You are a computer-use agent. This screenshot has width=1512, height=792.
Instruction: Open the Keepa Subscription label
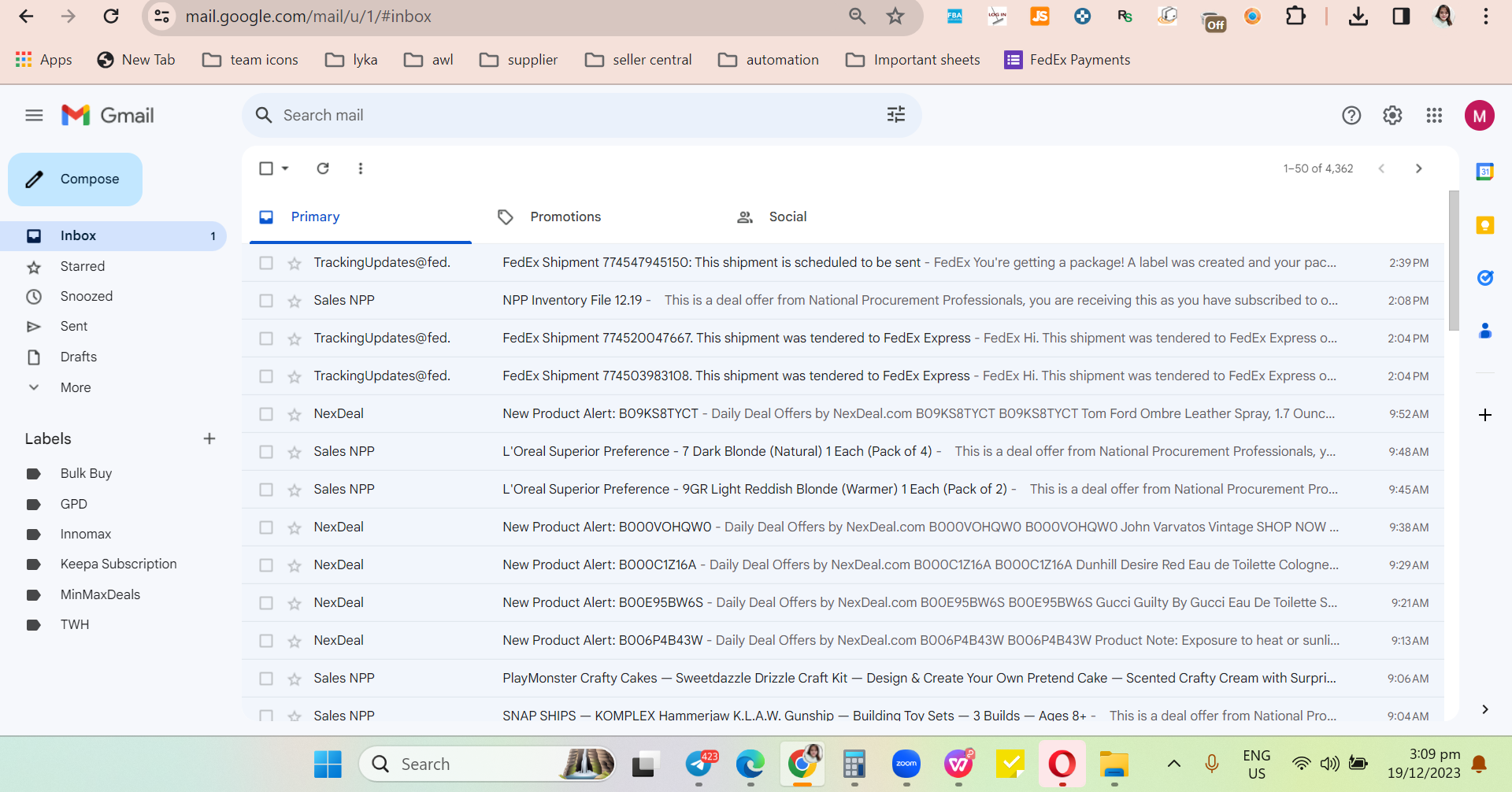pos(118,564)
